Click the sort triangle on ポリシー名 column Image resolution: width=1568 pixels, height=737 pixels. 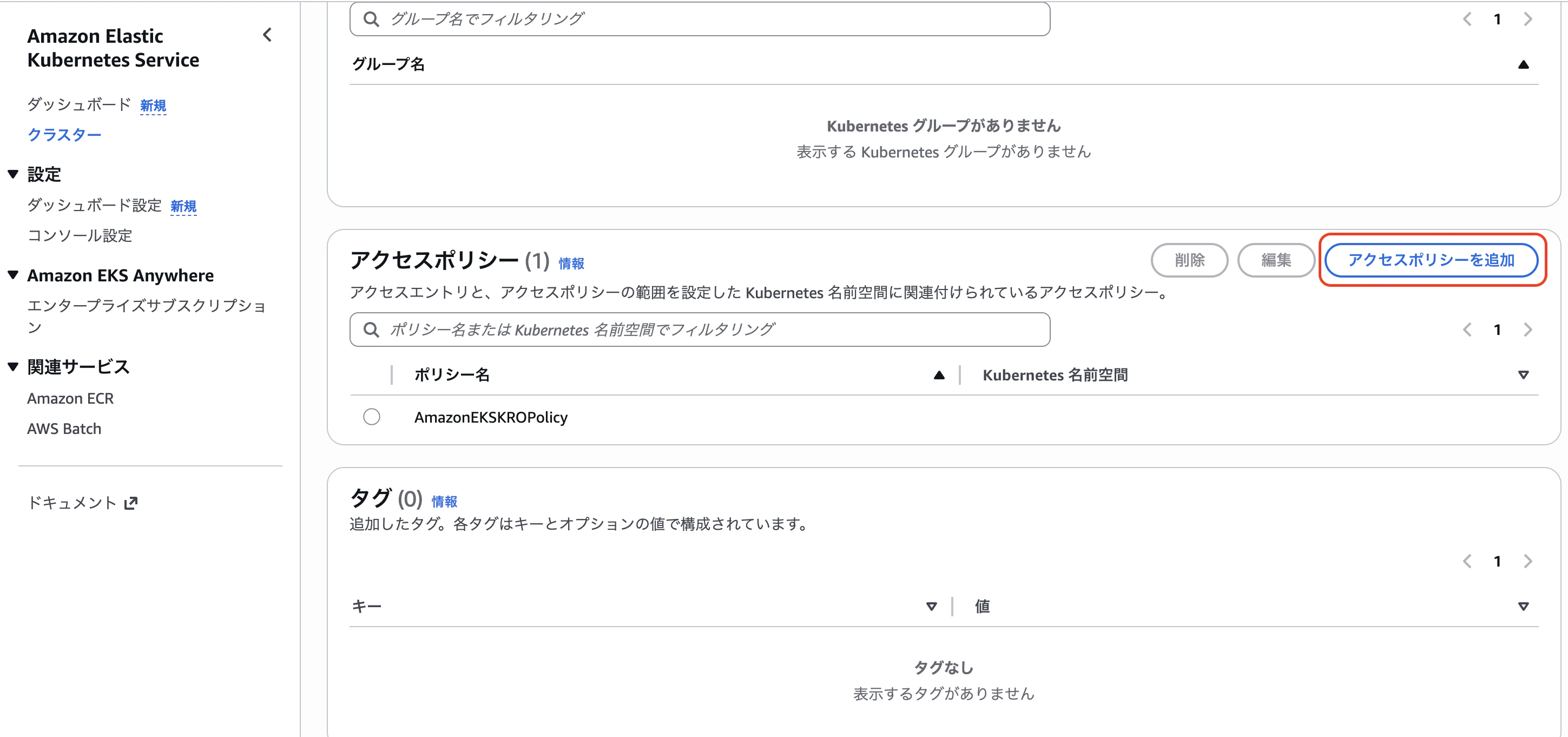tap(939, 375)
